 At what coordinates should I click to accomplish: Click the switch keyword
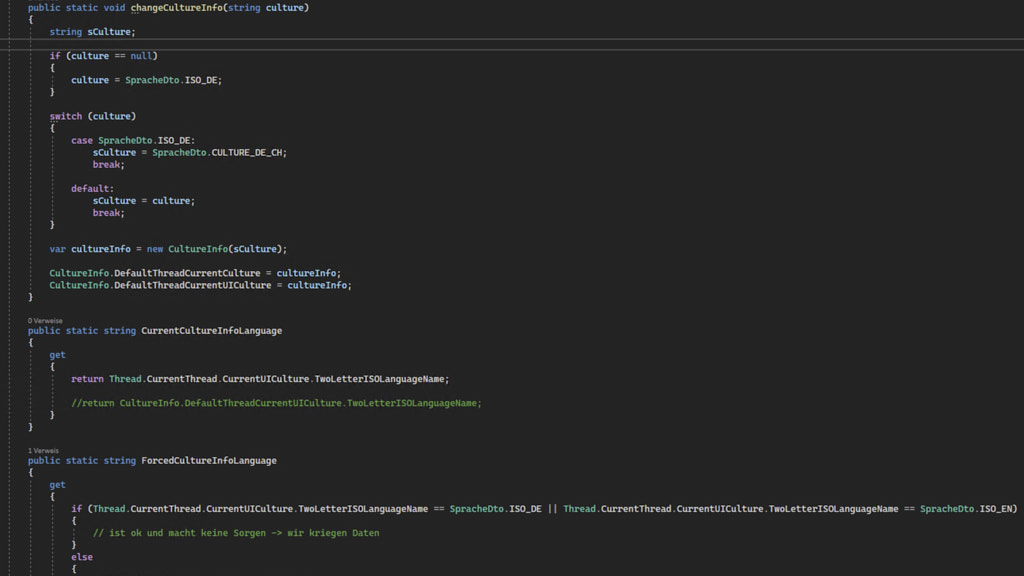[x=66, y=116]
